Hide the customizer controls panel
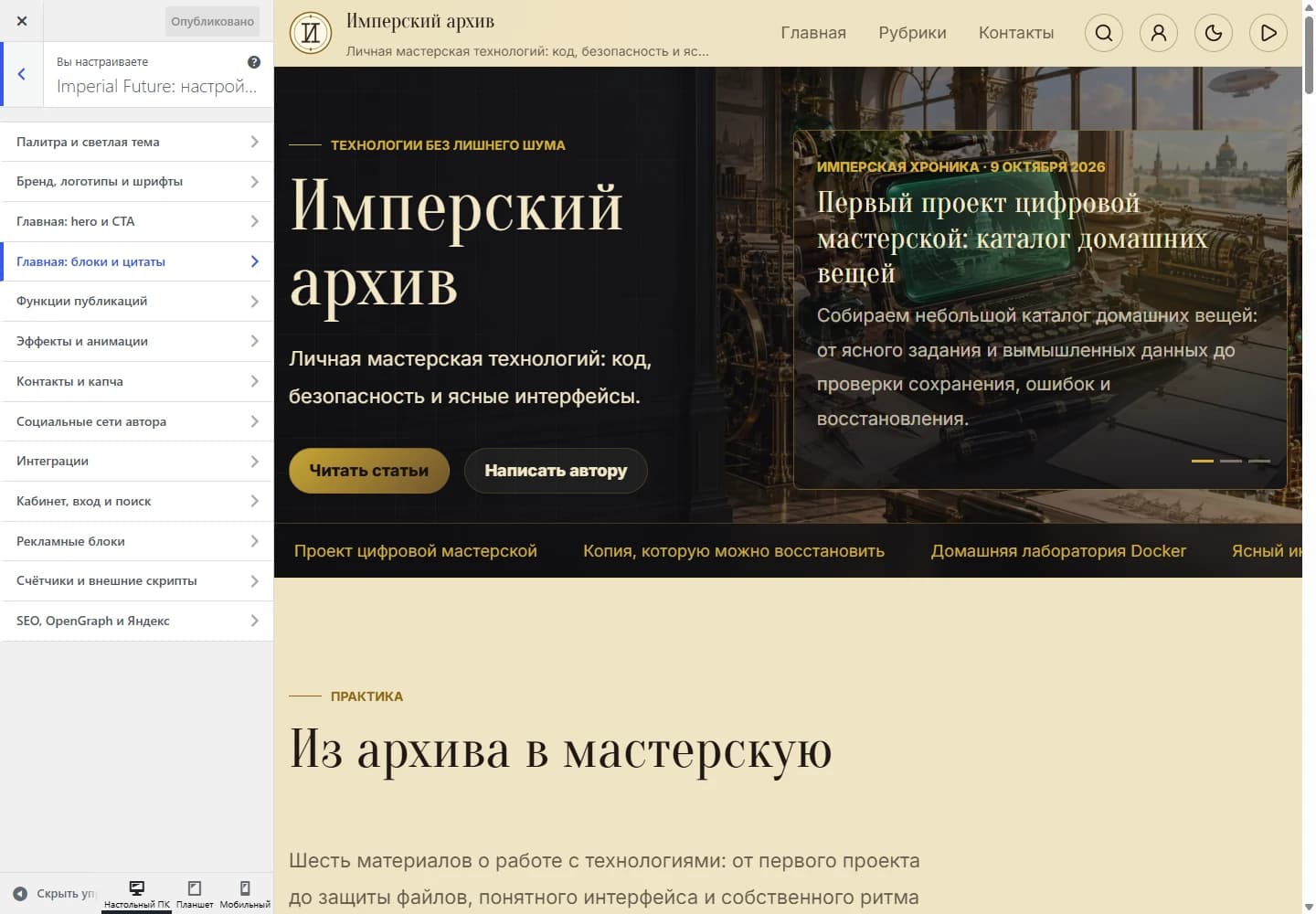Screen dimensions: 1316x914 (x=53, y=893)
